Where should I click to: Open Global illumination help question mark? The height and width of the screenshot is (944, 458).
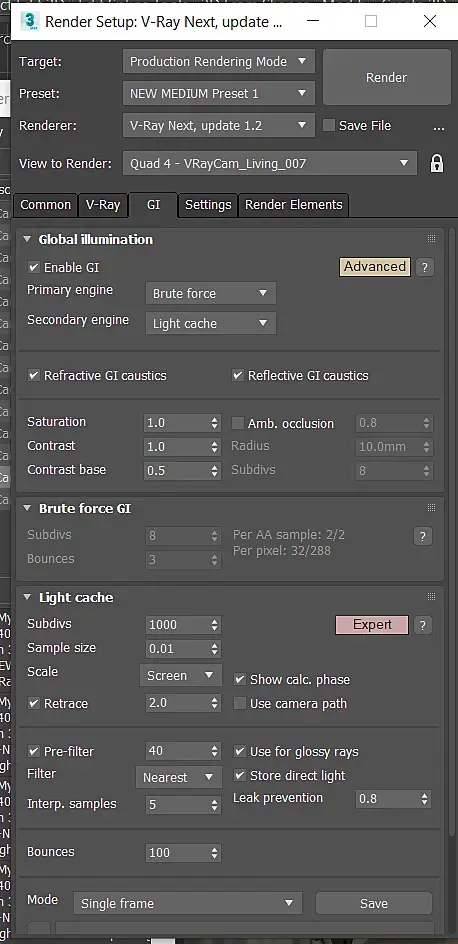click(x=425, y=267)
